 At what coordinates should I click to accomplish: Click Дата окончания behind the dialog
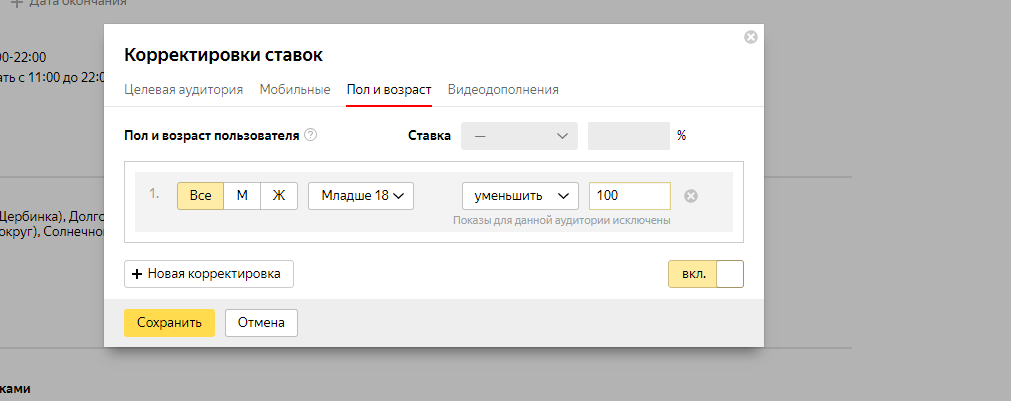(x=68, y=3)
